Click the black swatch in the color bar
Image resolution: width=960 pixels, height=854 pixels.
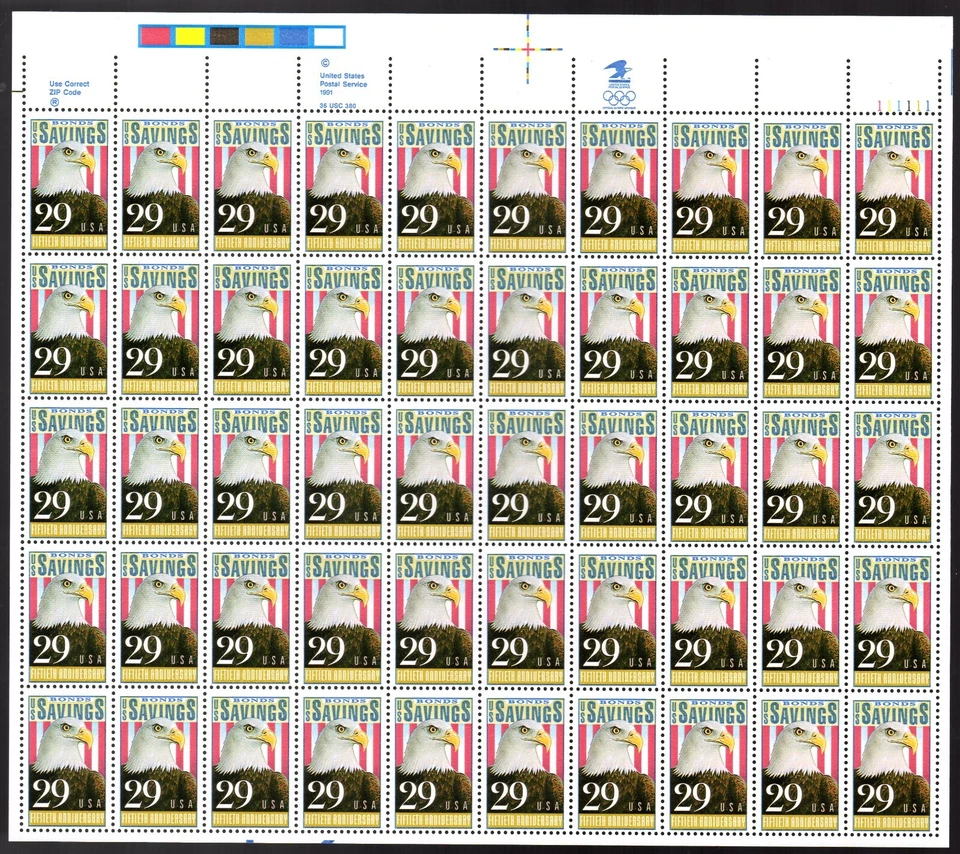click(223, 34)
